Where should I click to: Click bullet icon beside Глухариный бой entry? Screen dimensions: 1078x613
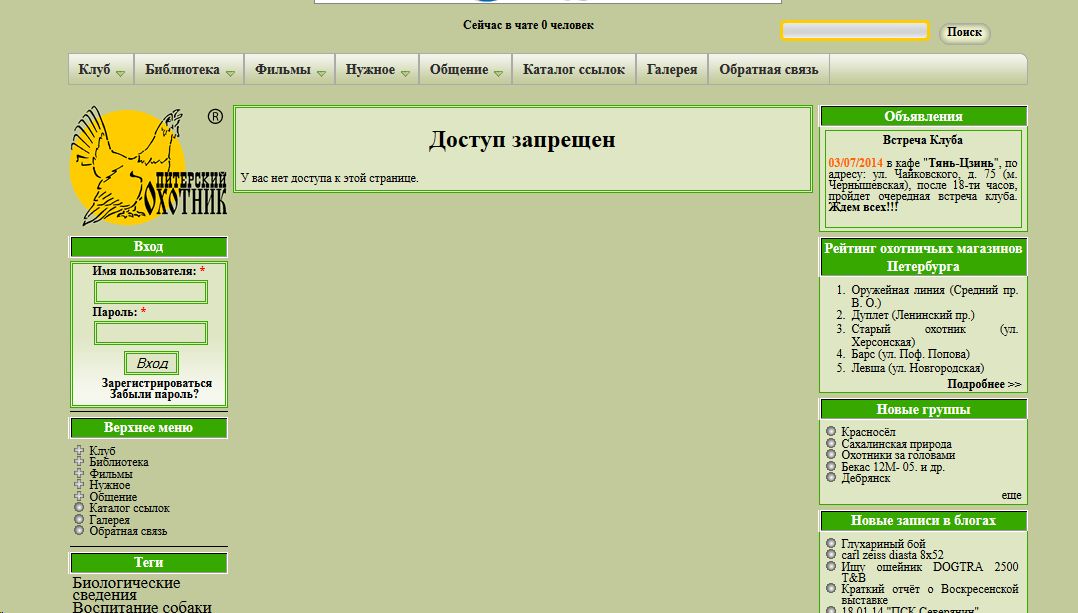tap(831, 544)
